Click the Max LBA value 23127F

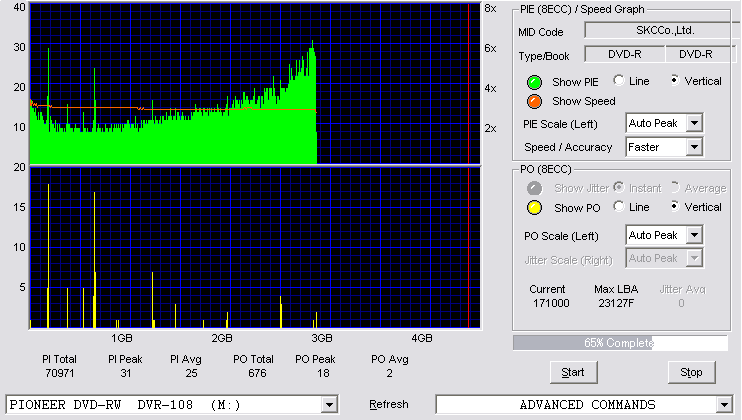(x=616, y=303)
